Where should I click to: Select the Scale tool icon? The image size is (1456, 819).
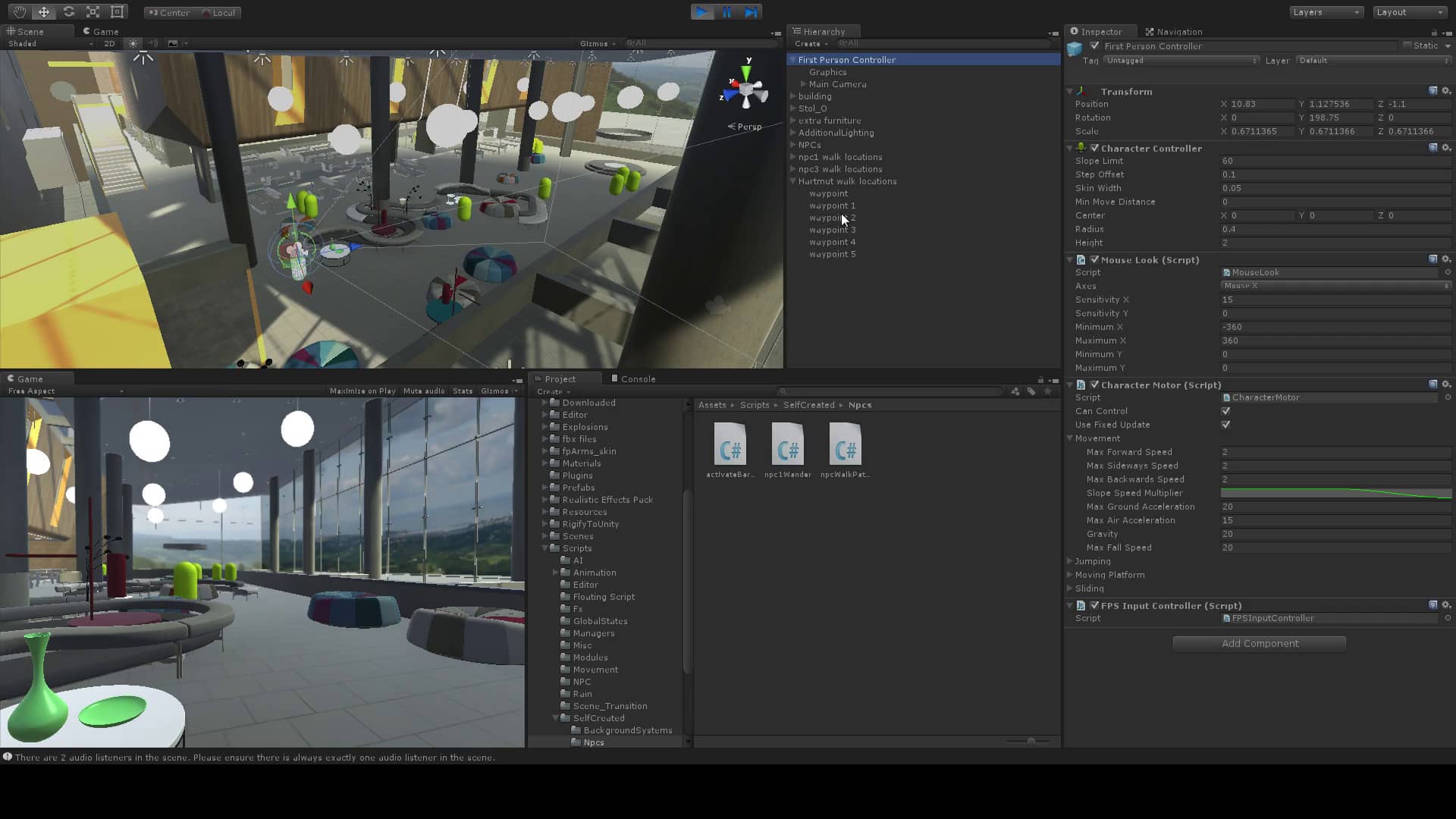(93, 11)
